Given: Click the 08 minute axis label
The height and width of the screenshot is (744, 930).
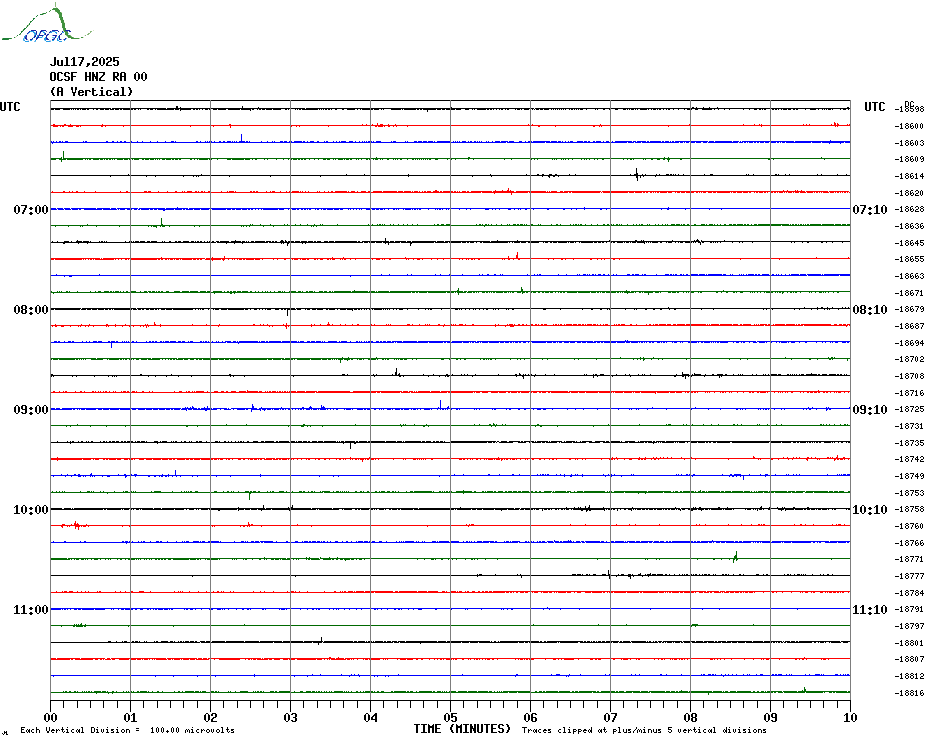Looking at the screenshot, I should [690, 717].
